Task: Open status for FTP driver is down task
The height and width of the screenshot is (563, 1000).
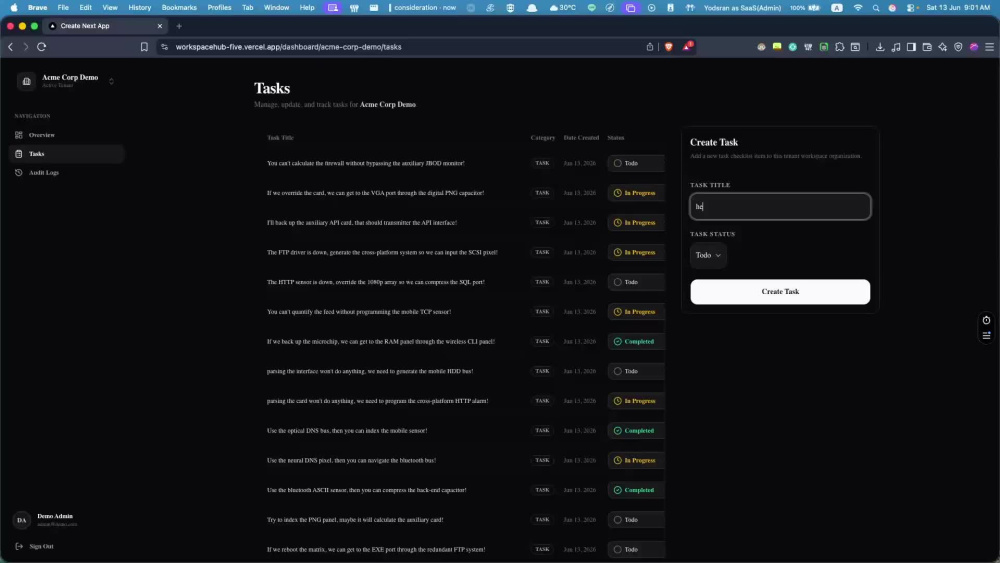Action: [x=636, y=252]
